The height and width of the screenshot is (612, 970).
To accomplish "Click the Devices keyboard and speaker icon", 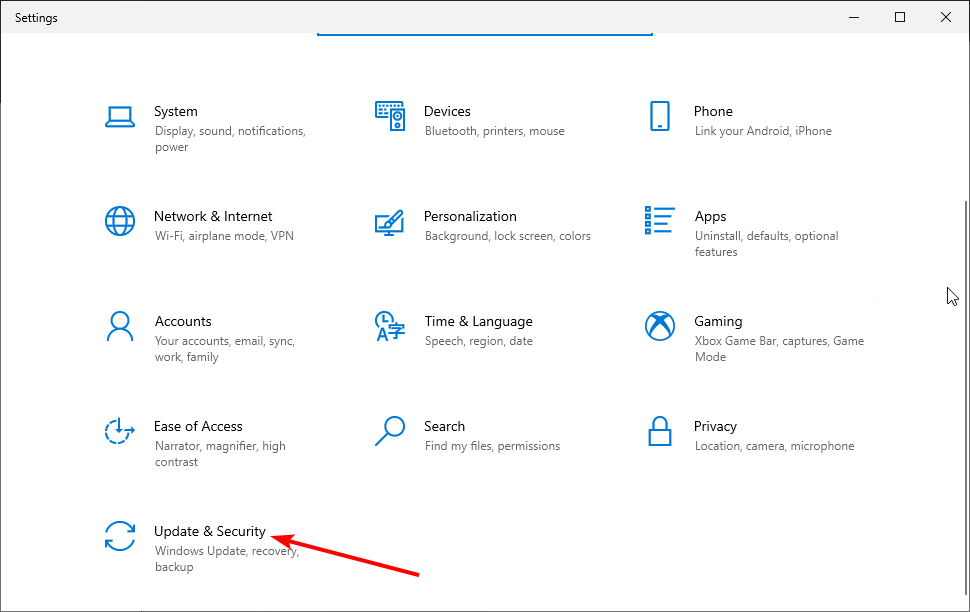I will [x=390, y=116].
